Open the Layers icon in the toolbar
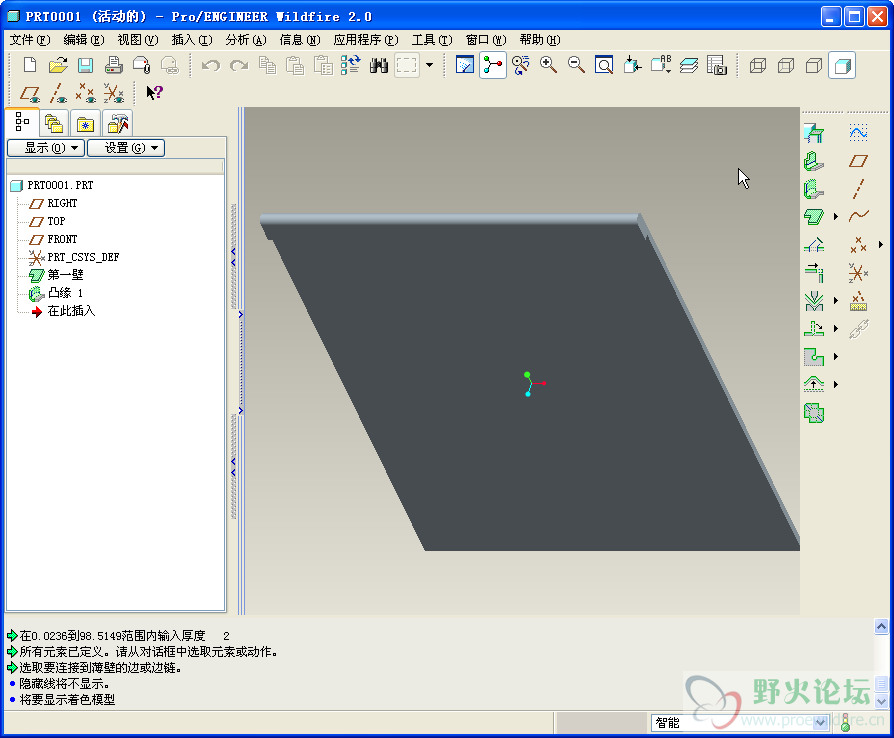Viewport: 894px width, 738px height. (x=688, y=66)
